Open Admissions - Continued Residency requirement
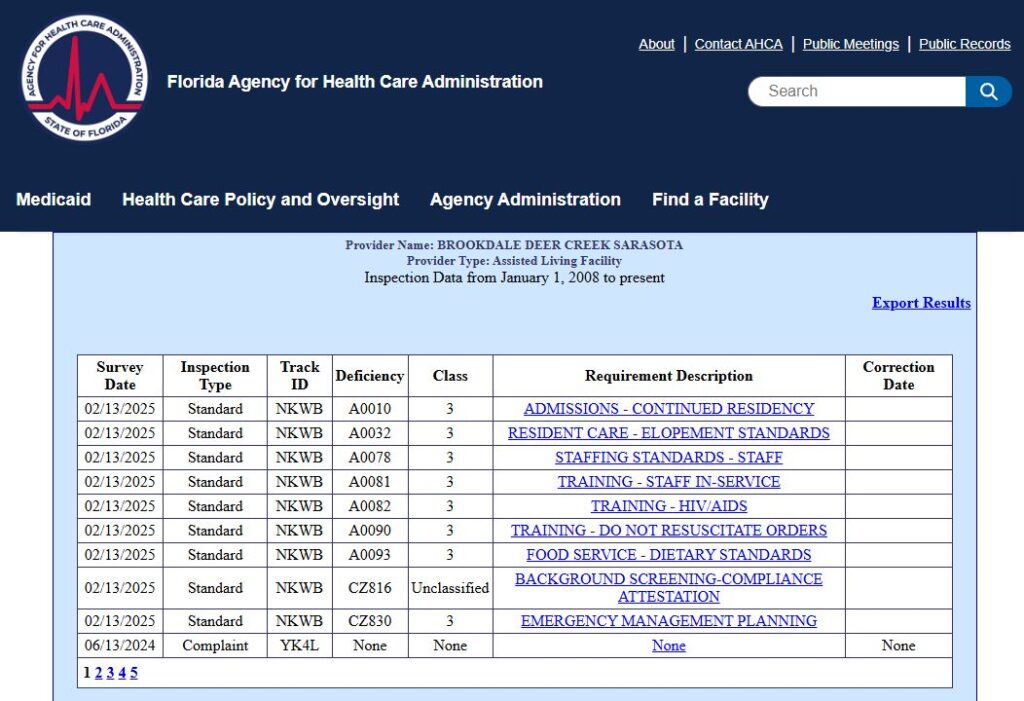The image size is (1024, 701). tap(669, 409)
